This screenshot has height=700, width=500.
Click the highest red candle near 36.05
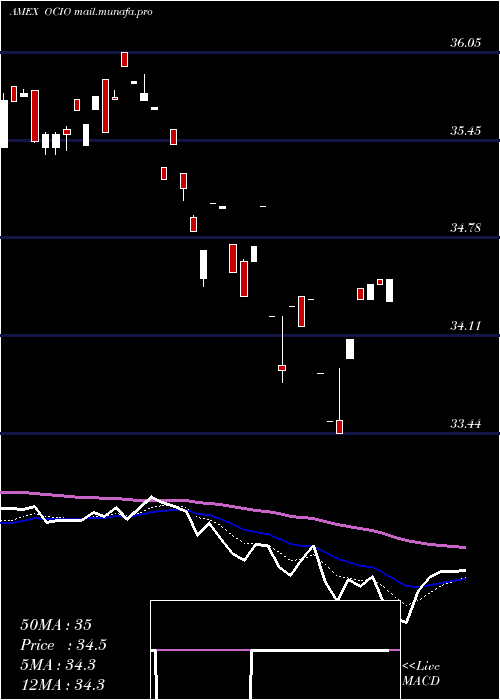tap(125, 59)
